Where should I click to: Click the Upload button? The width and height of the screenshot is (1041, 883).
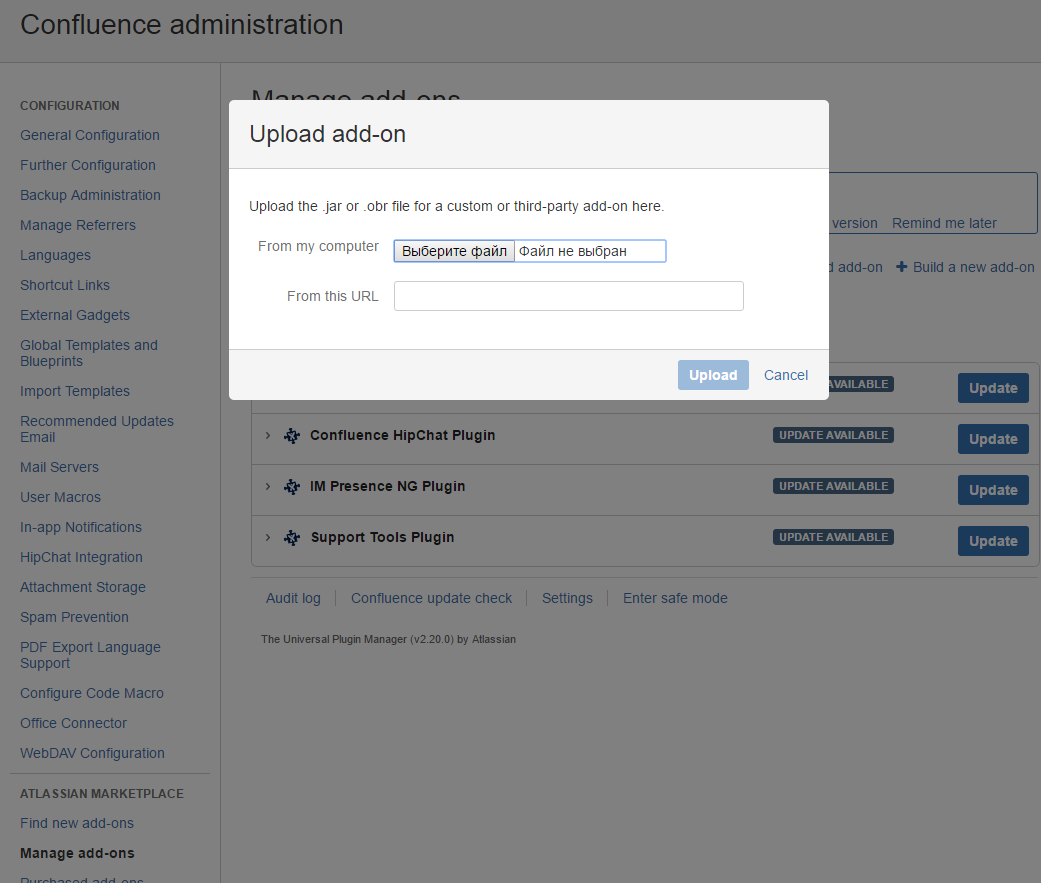(712, 374)
